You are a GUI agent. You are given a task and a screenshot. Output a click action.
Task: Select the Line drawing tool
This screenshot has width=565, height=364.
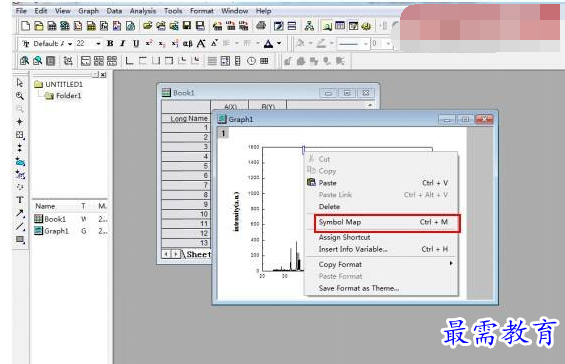click(20, 226)
